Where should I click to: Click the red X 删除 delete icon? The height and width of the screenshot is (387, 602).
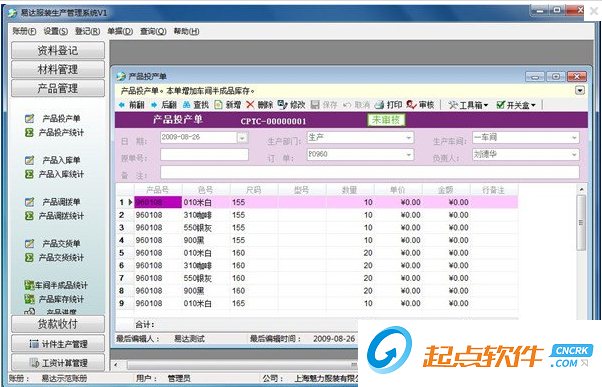[x=250, y=105]
